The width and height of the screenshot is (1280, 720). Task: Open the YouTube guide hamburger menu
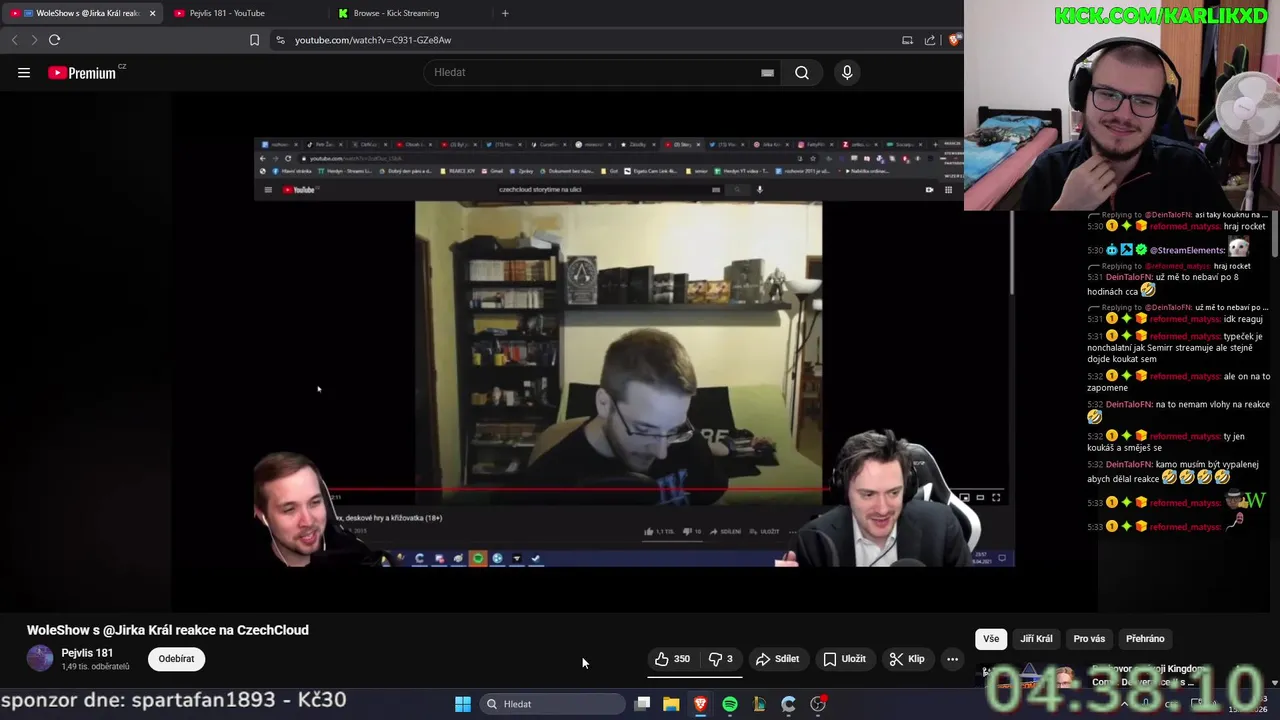[24, 72]
